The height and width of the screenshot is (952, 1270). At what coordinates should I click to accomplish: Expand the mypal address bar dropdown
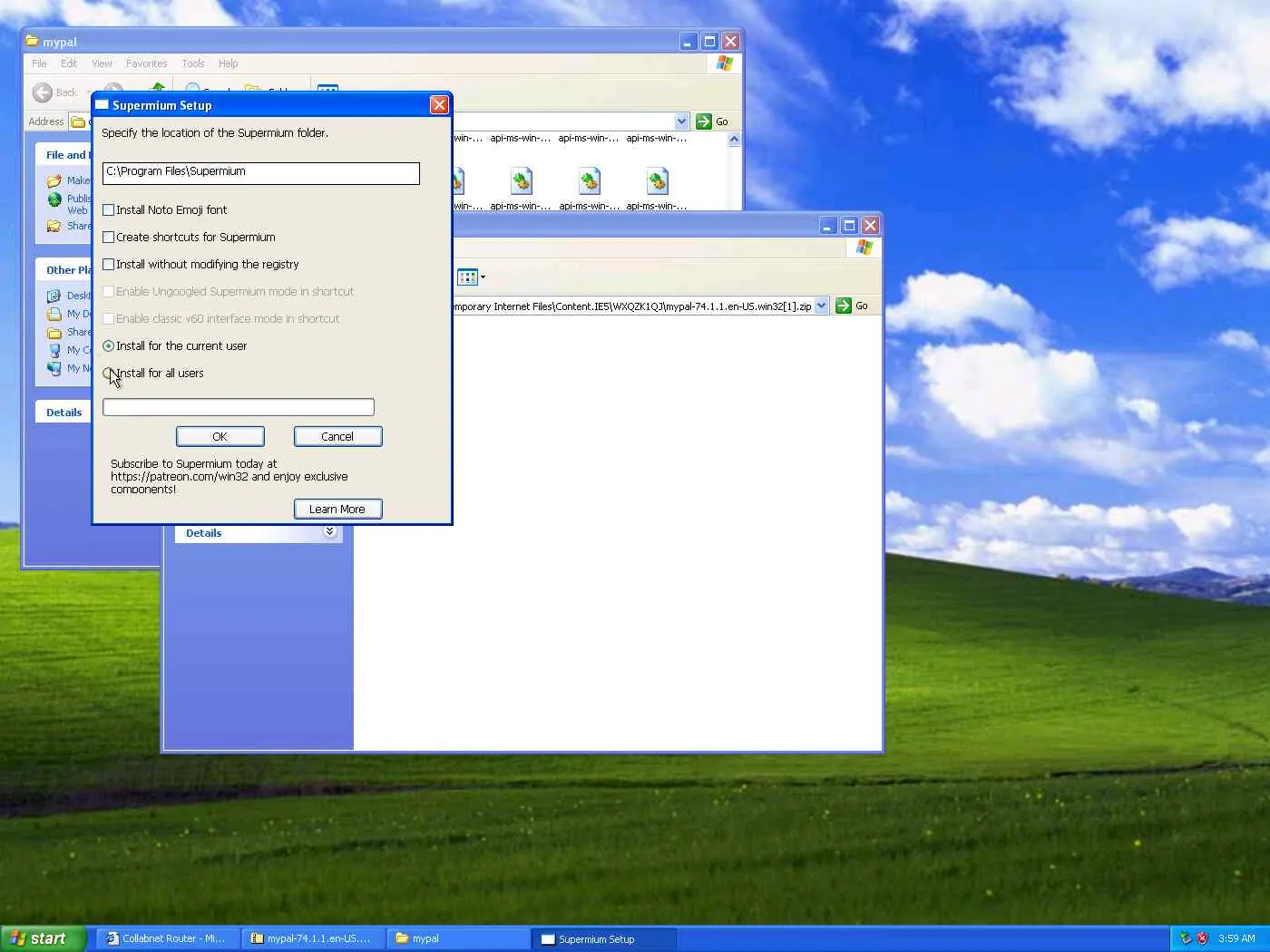681,121
